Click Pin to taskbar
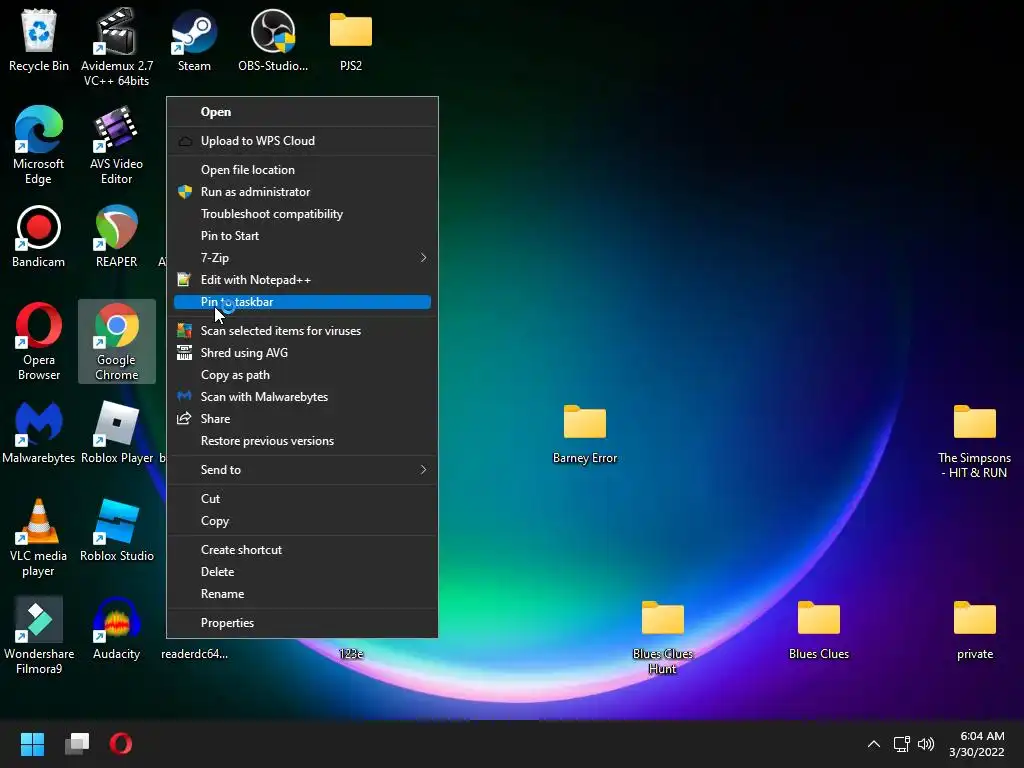The height and width of the screenshot is (768, 1024). coord(302,302)
